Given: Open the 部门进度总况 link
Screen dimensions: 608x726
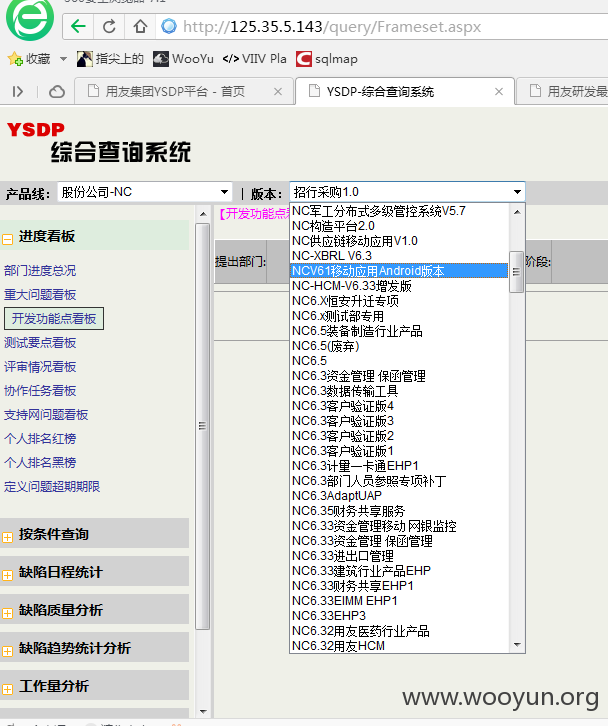Looking at the screenshot, I should 40,270.
